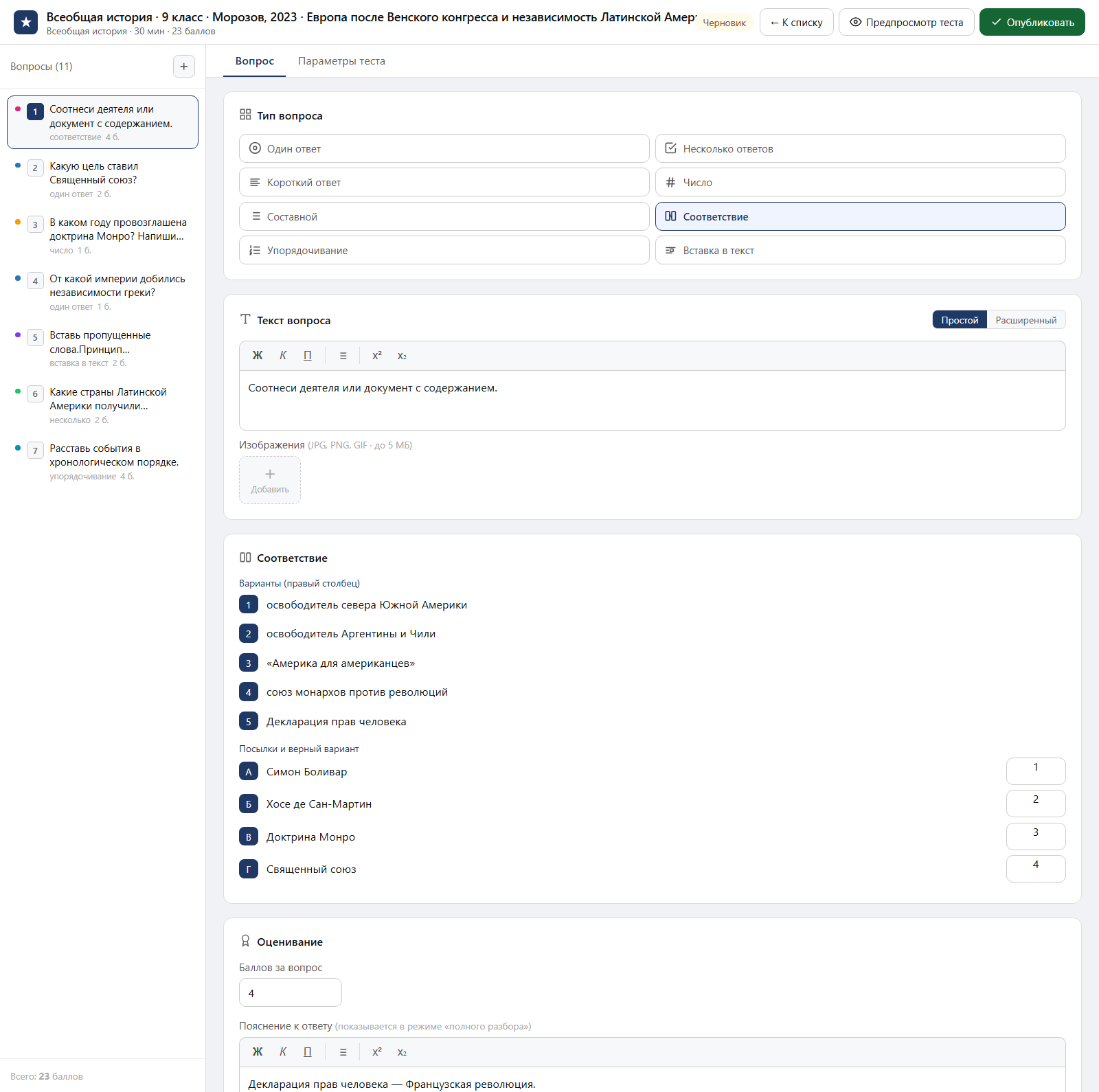Apply subscript in the explanation toolbar
Screen dimensions: 1099x1092
point(402,1052)
